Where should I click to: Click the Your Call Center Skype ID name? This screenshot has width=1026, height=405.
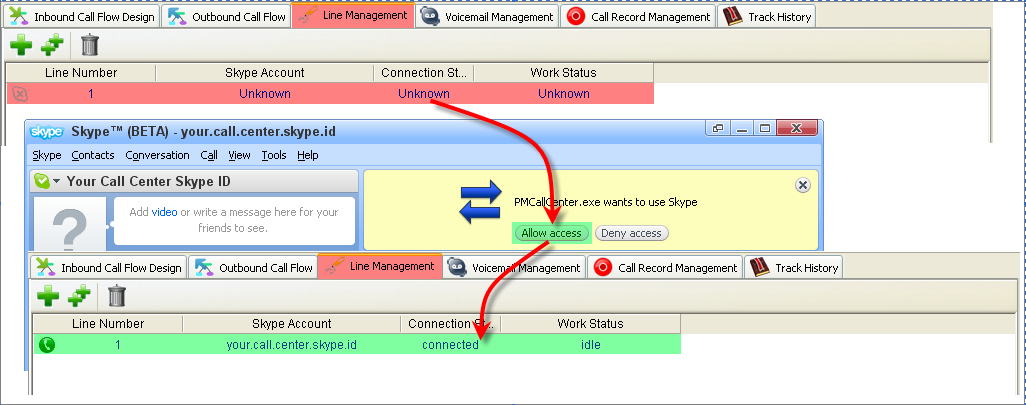149,181
